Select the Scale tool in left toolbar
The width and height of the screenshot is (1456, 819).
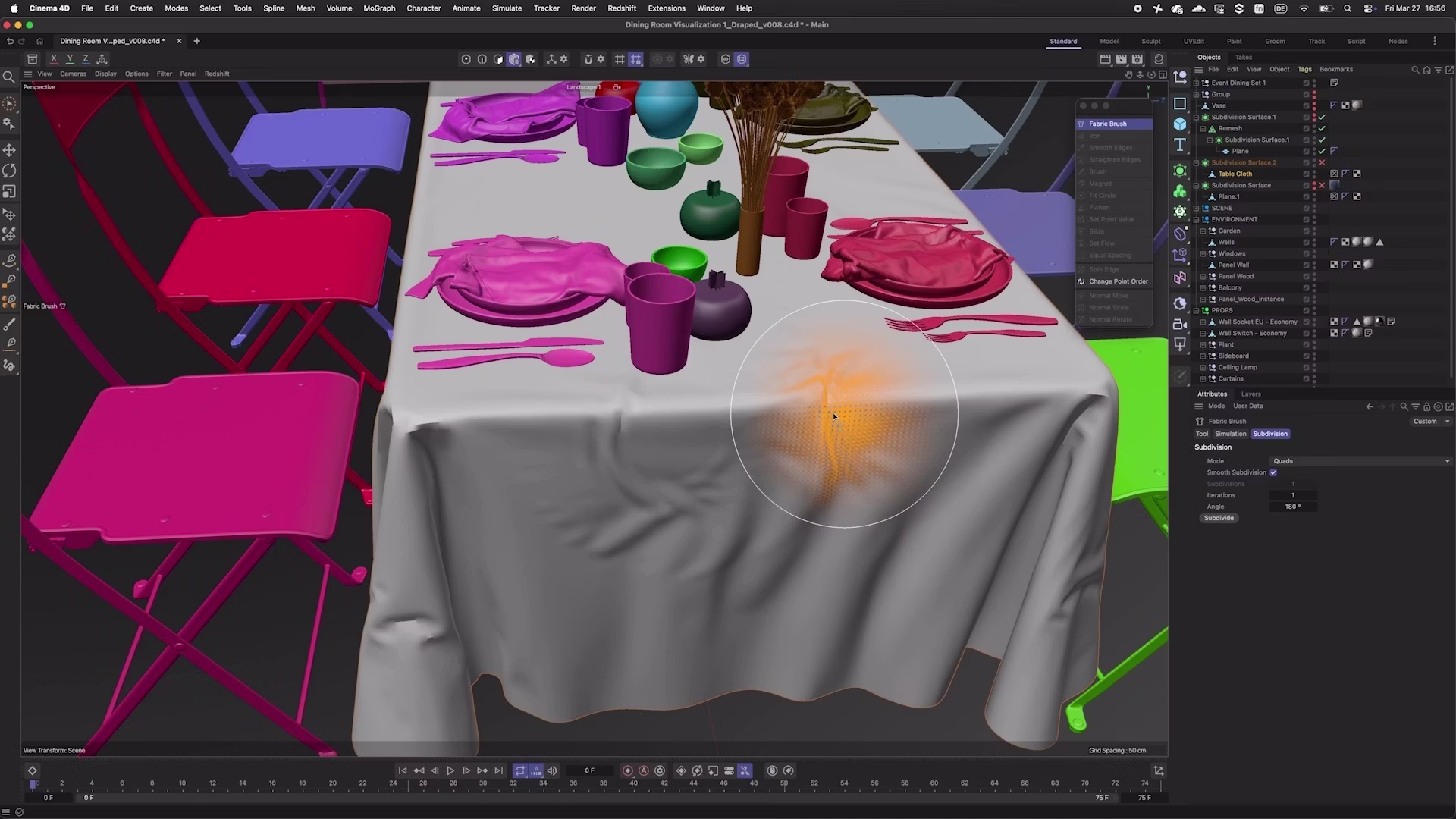click(x=9, y=191)
